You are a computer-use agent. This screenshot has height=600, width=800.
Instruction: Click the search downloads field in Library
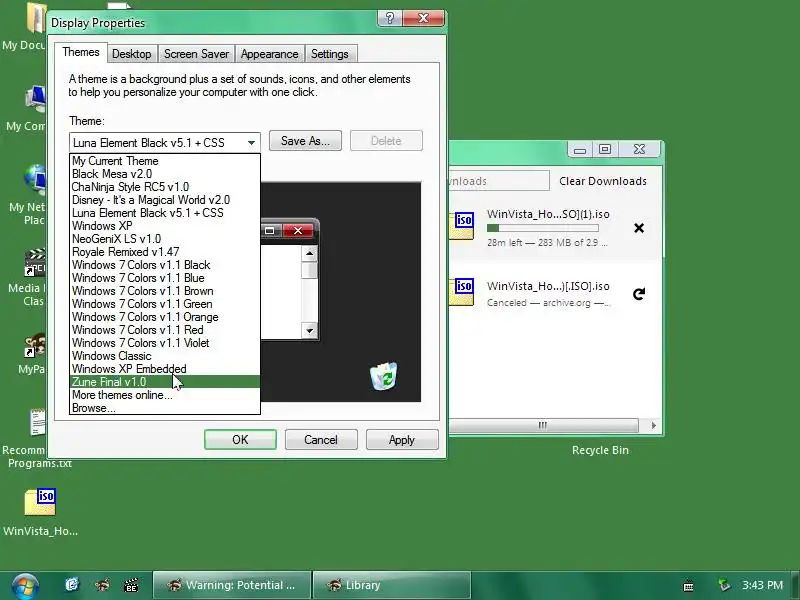498,181
